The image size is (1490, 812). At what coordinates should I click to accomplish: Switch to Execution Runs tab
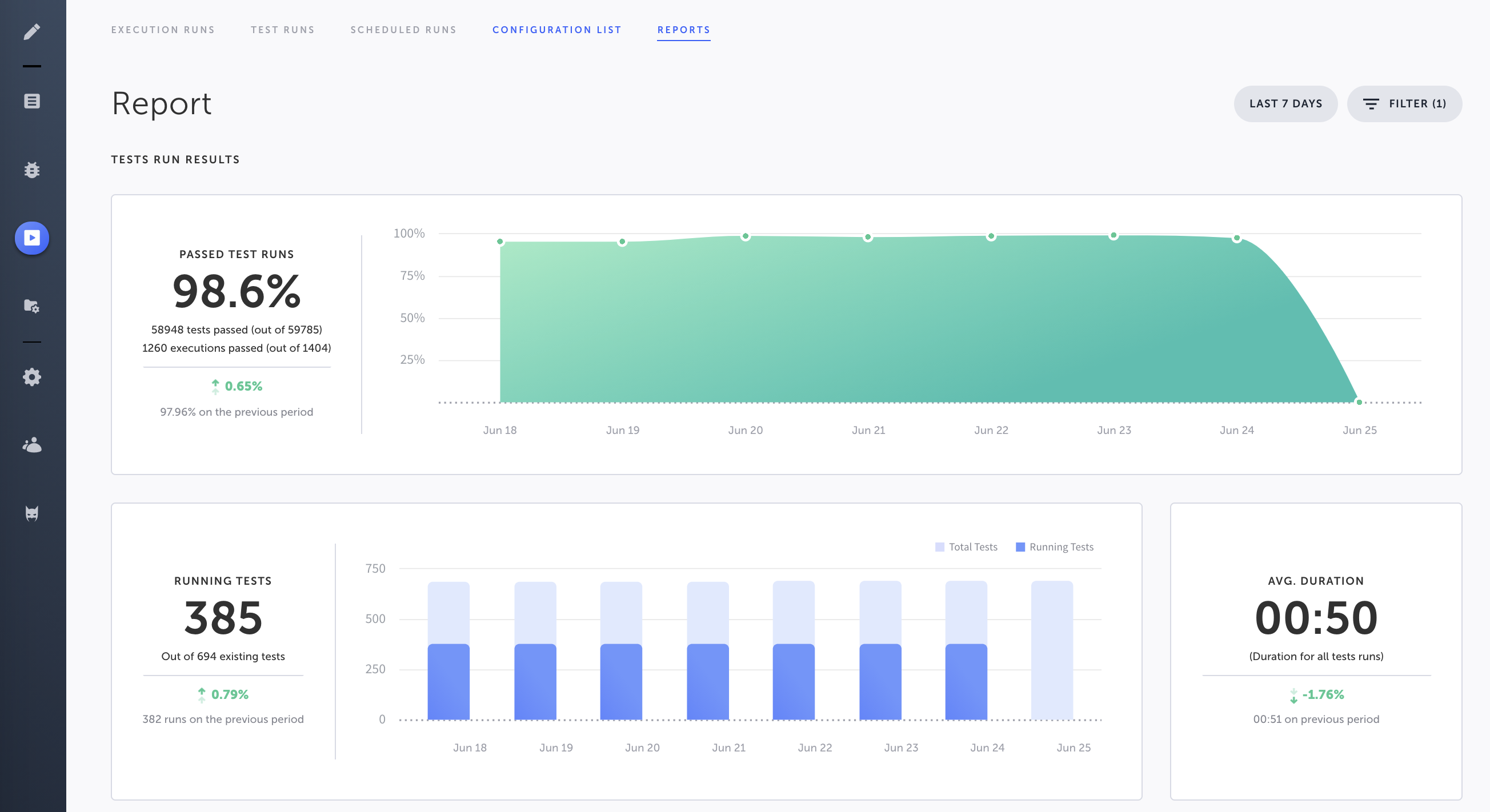click(x=162, y=30)
